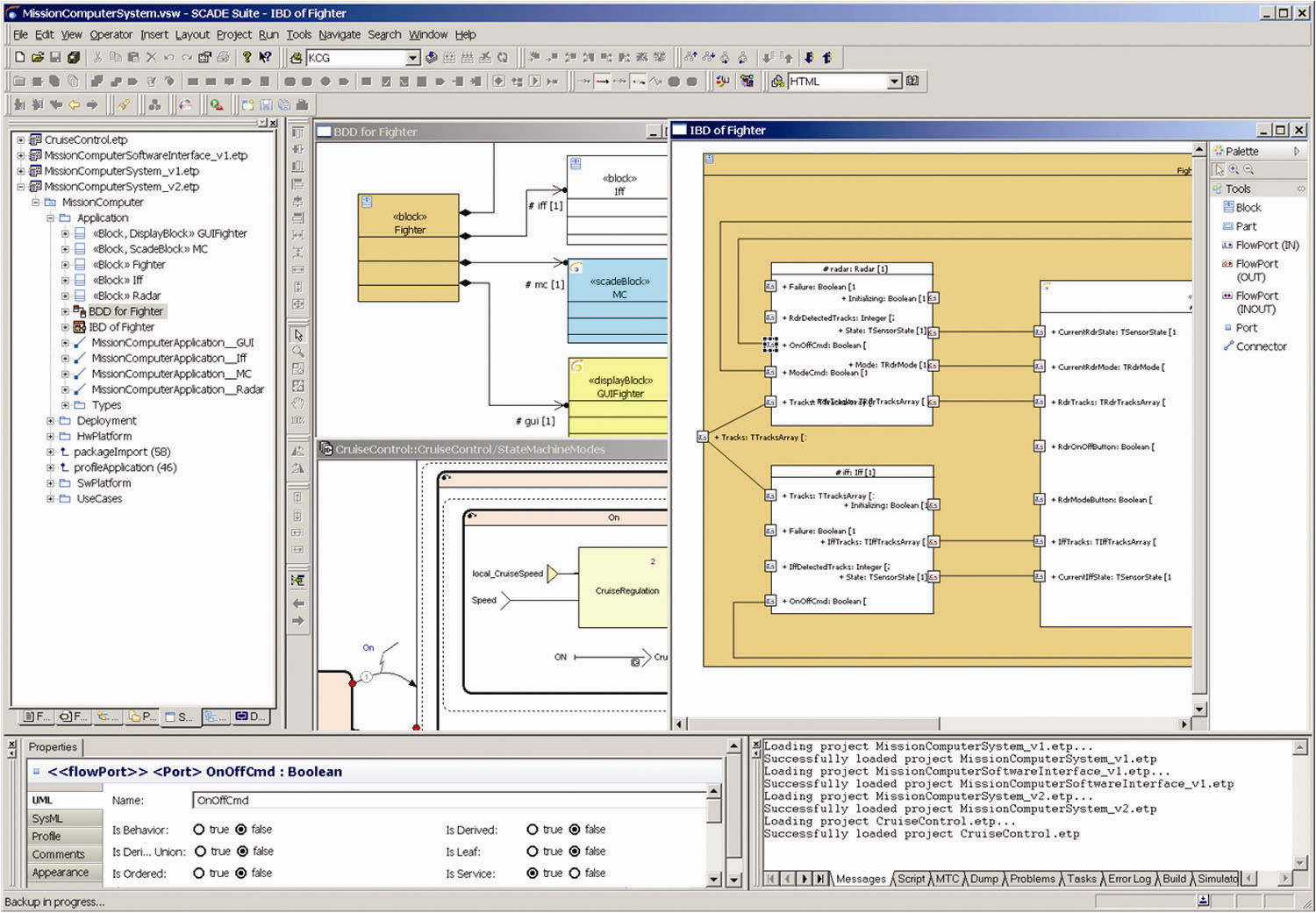The image size is (1316, 913).
Task: Click the code generator icon left of KCG
Action: 297,57
